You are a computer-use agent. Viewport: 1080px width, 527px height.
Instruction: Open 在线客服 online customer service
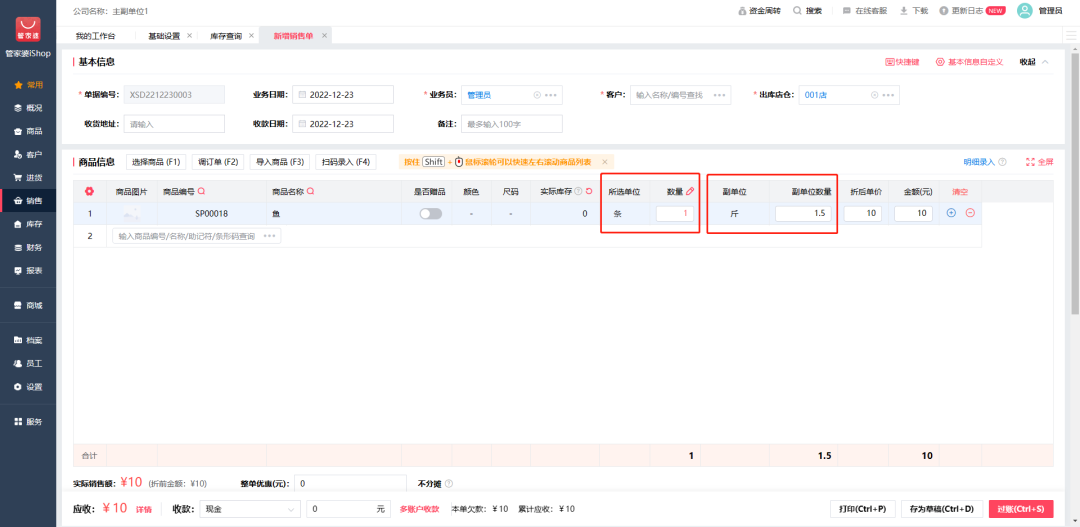coord(865,11)
